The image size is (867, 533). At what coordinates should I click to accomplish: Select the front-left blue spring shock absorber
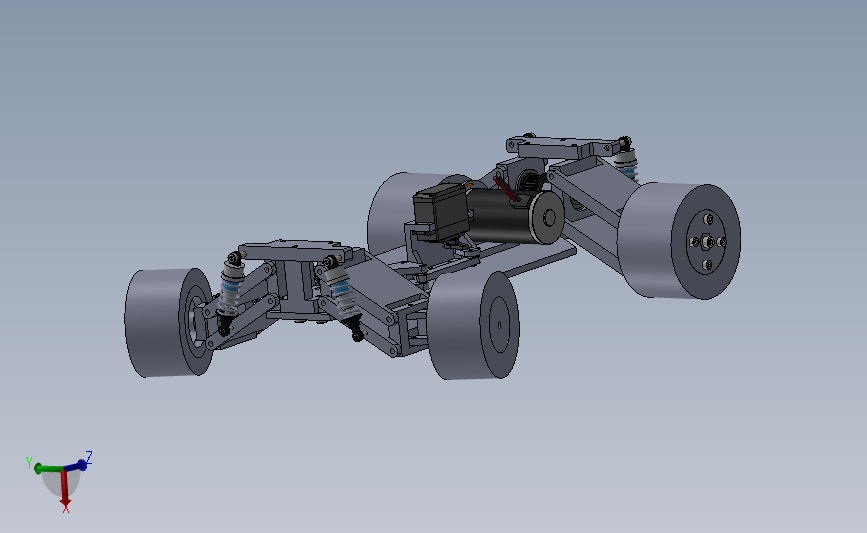coord(231,292)
